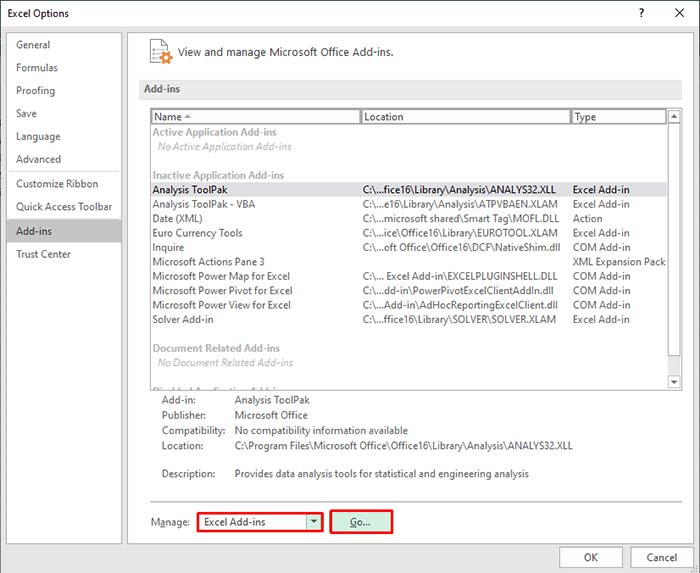Open the Manage dropdown arrow
This screenshot has height=573, width=700.
[x=314, y=522]
